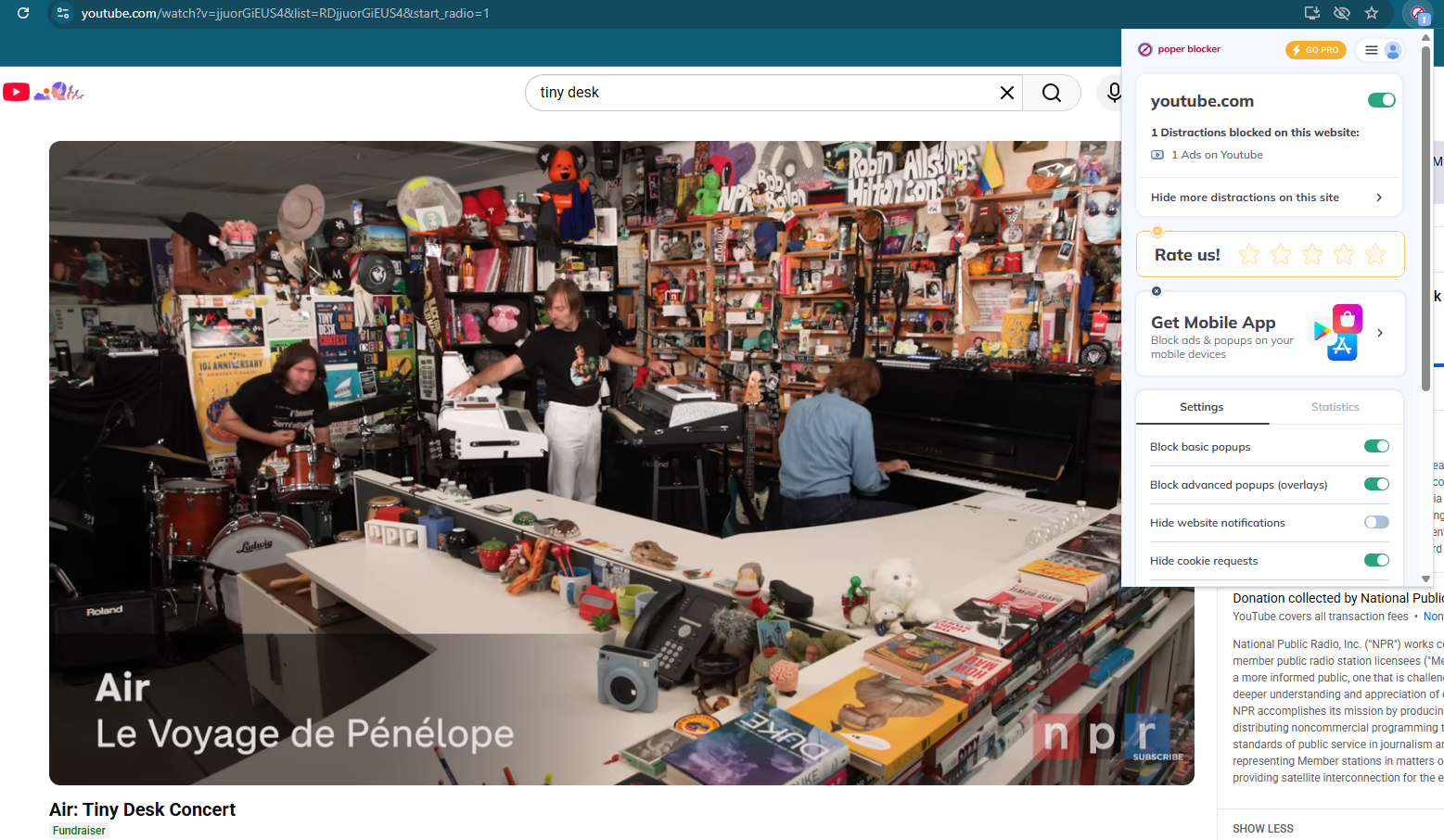The width and height of the screenshot is (1444, 840).
Task: Click the Poper Blocker profile icon
Action: [x=1393, y=49]
